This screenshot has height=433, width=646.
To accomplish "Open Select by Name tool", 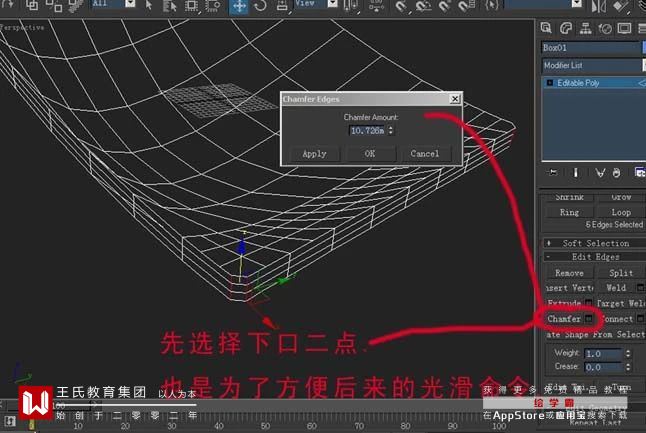I will coord(169,6).
